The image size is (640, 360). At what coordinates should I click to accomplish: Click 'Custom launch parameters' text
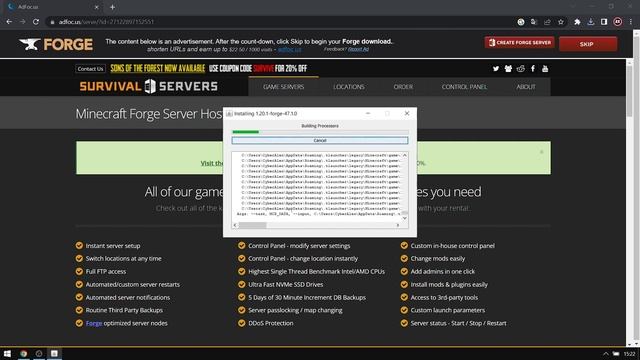point(448,310)
